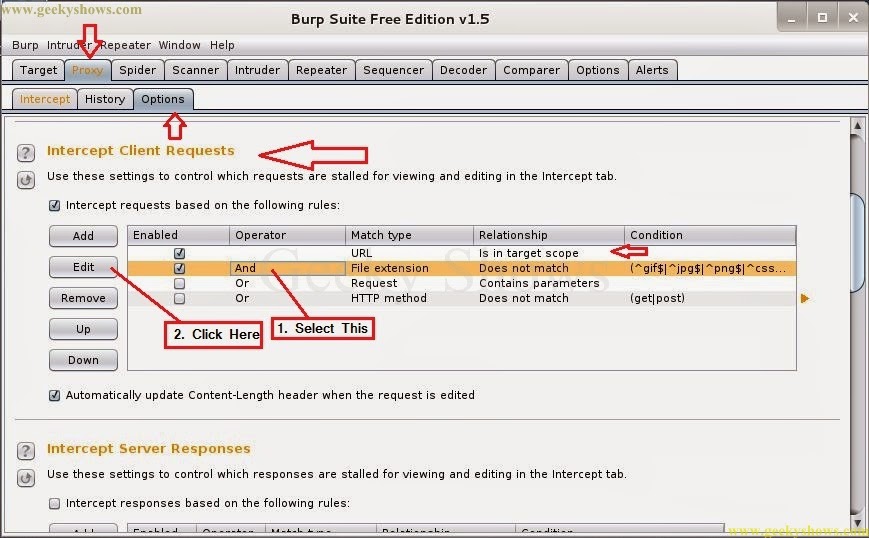The width and height of the screenshot is (869, 538).
Task: Select 'Is in target scope' cell
Action: click(x=549, y=253)
